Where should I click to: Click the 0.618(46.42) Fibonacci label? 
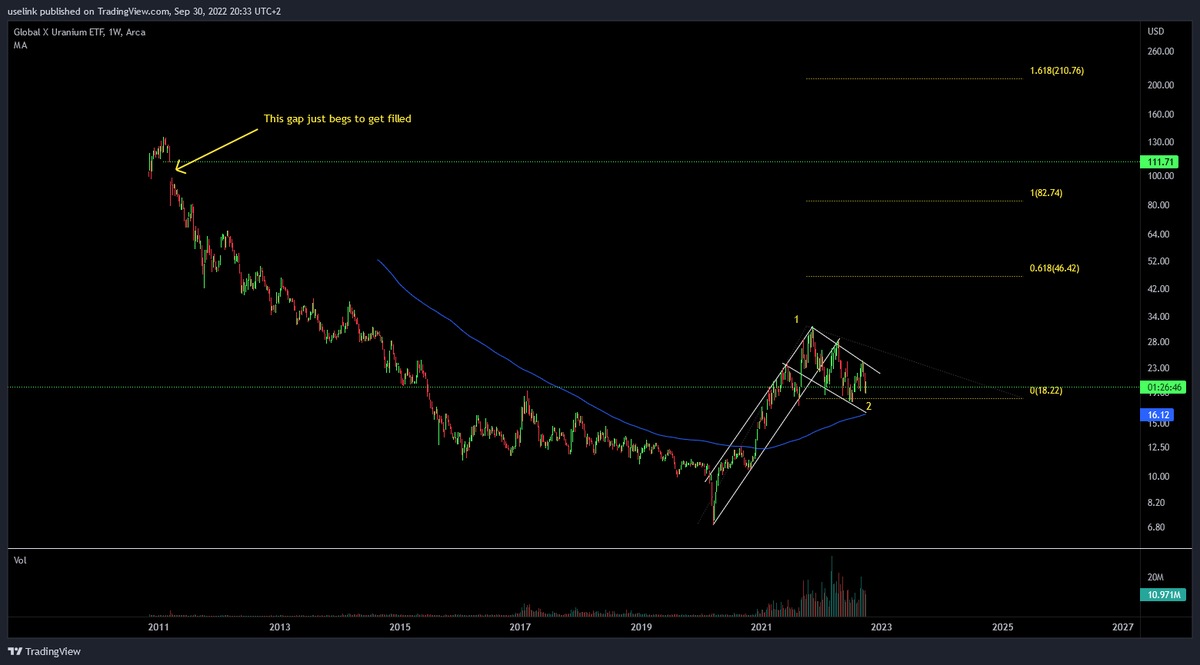point(1055,269)
